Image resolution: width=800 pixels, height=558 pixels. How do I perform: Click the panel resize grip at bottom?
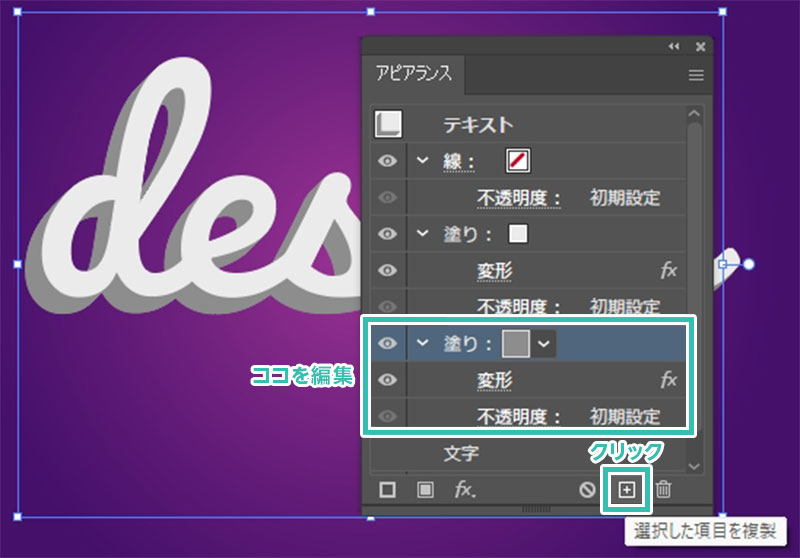tap(536, 509)
